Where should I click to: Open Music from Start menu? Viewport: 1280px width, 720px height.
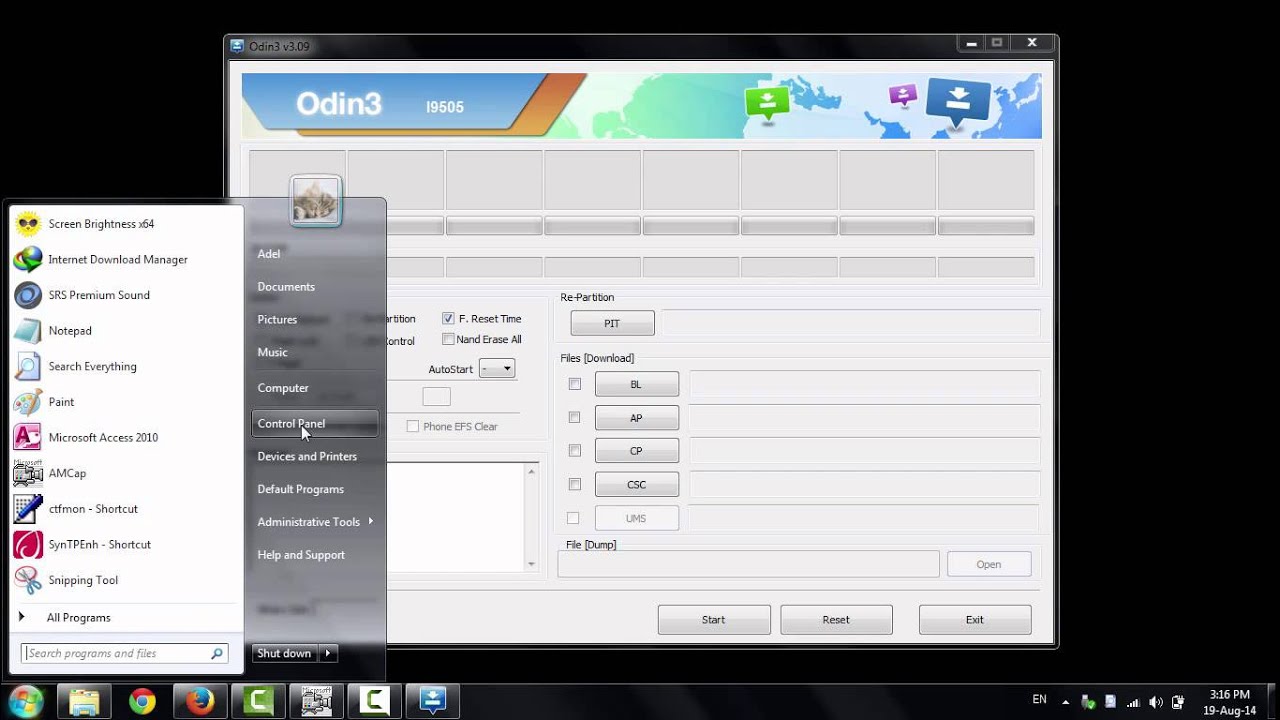point(314,352)
